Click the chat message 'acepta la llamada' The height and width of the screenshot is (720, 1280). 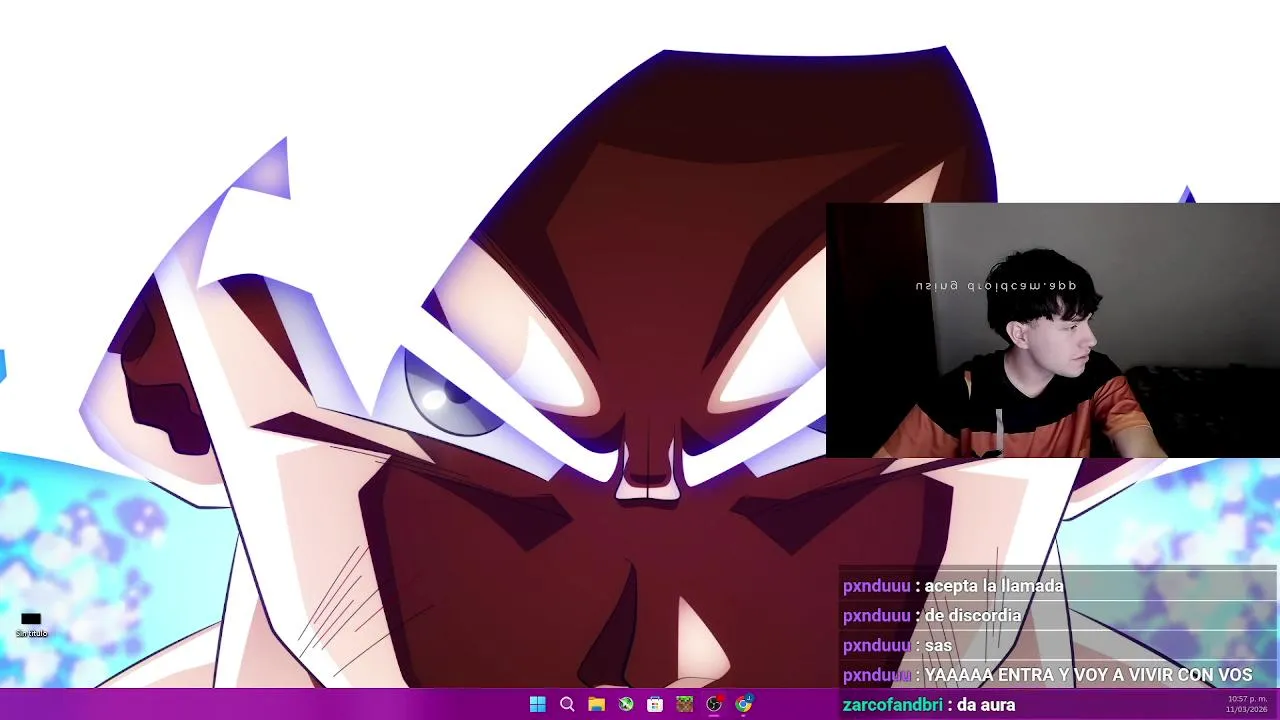pyautogui.click(x=994, y=586)
